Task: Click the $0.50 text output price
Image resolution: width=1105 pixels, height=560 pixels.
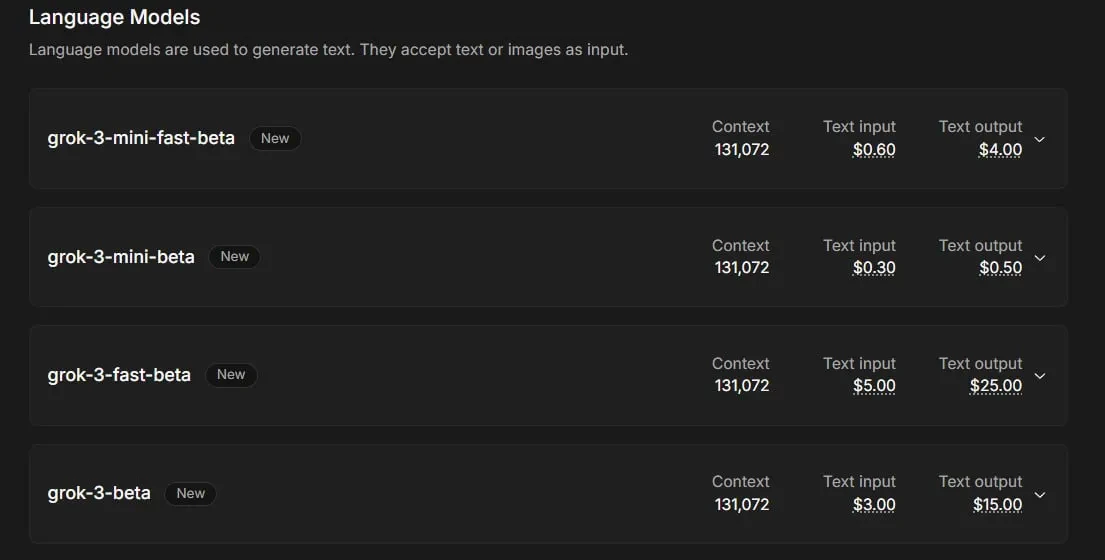Action: (x=1000, y=268)
